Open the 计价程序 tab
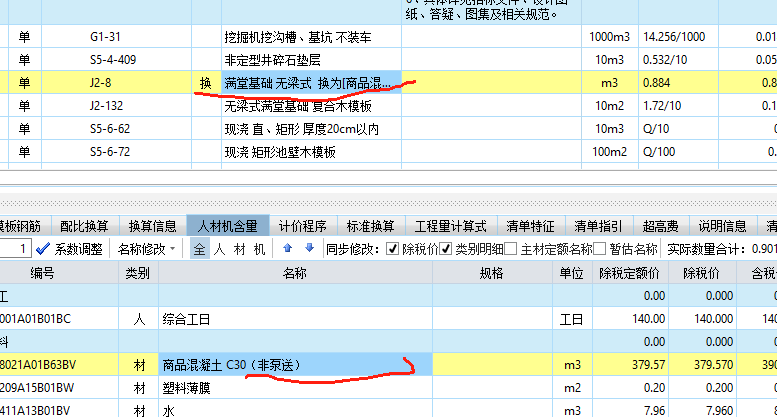 [303, 226]
